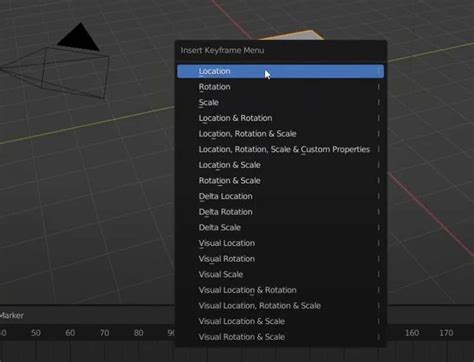Image resolution: width=474 pixels, height=362 pixels.
Task: Jump to frame 170 on timeline
Action: click(x=446, y=333)
